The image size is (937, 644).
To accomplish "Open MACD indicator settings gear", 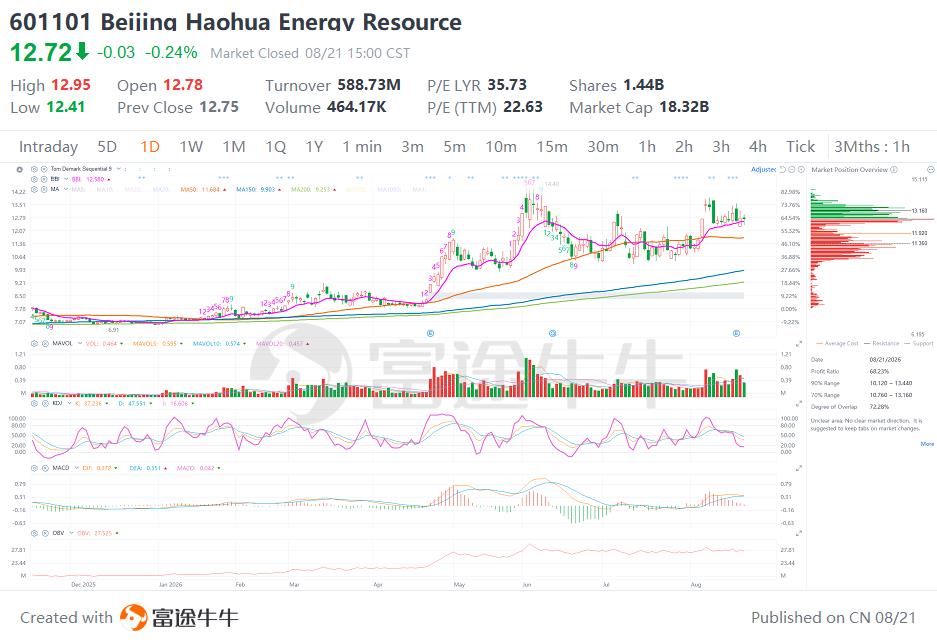I will pyautogui.click(x=34, y=468).
